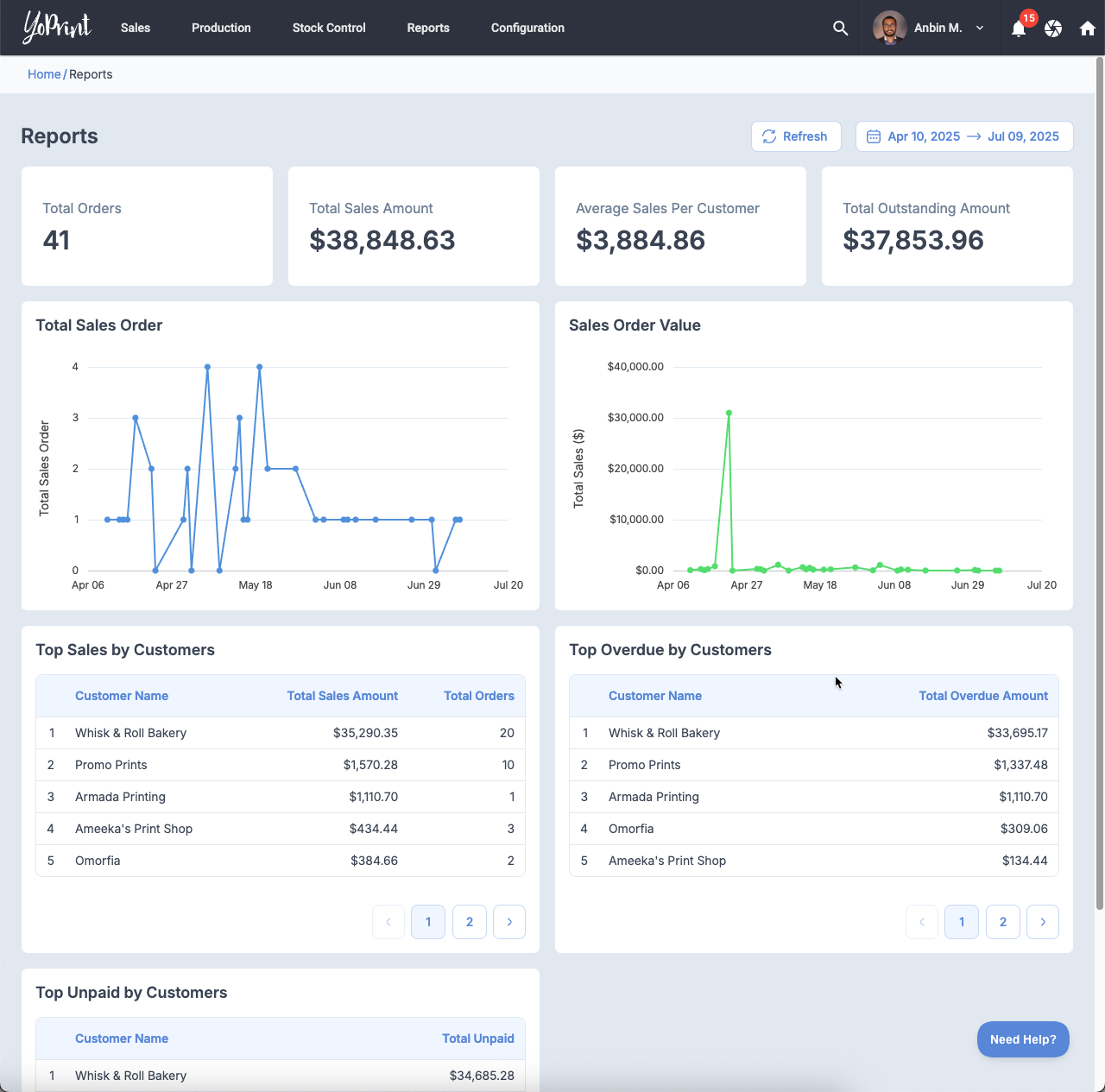Image resolution: width=1105 pixels, height=1092 pixels.
Task: Open the notifications bell
Action: coord(1019,28)
